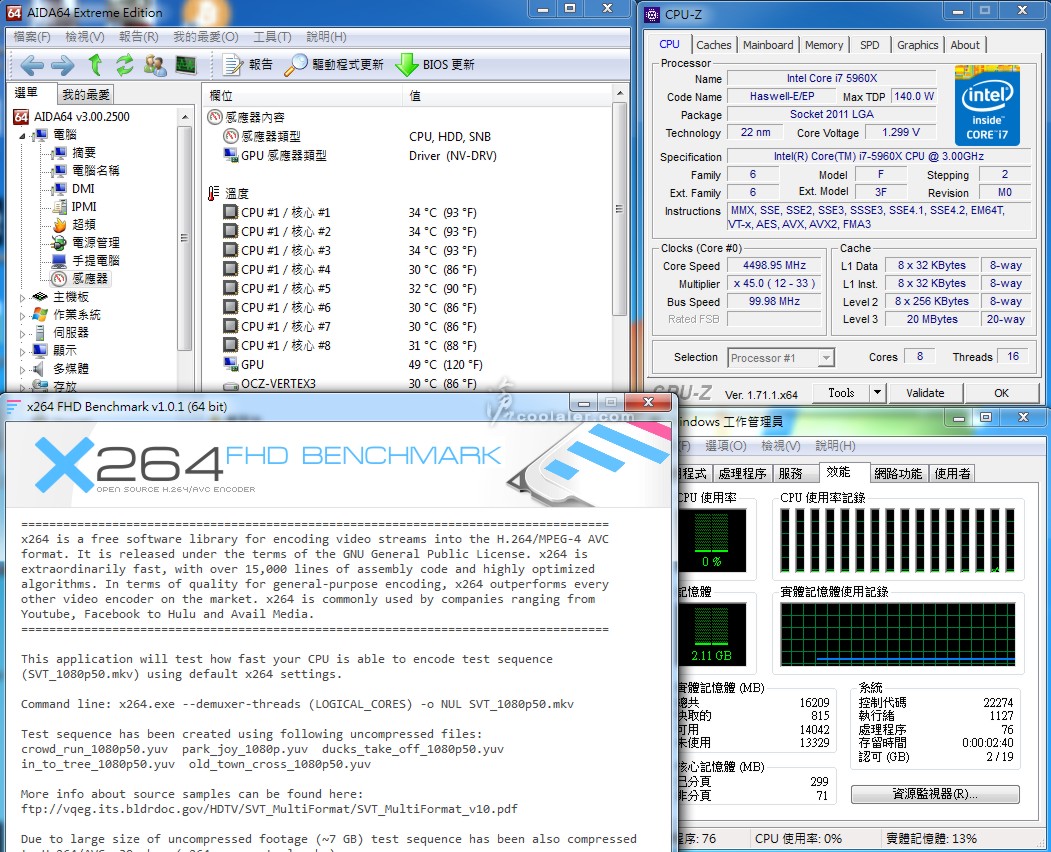Open the 報告 report tool in AIDA64
The image size is (1051, 852).
[248, 65]
